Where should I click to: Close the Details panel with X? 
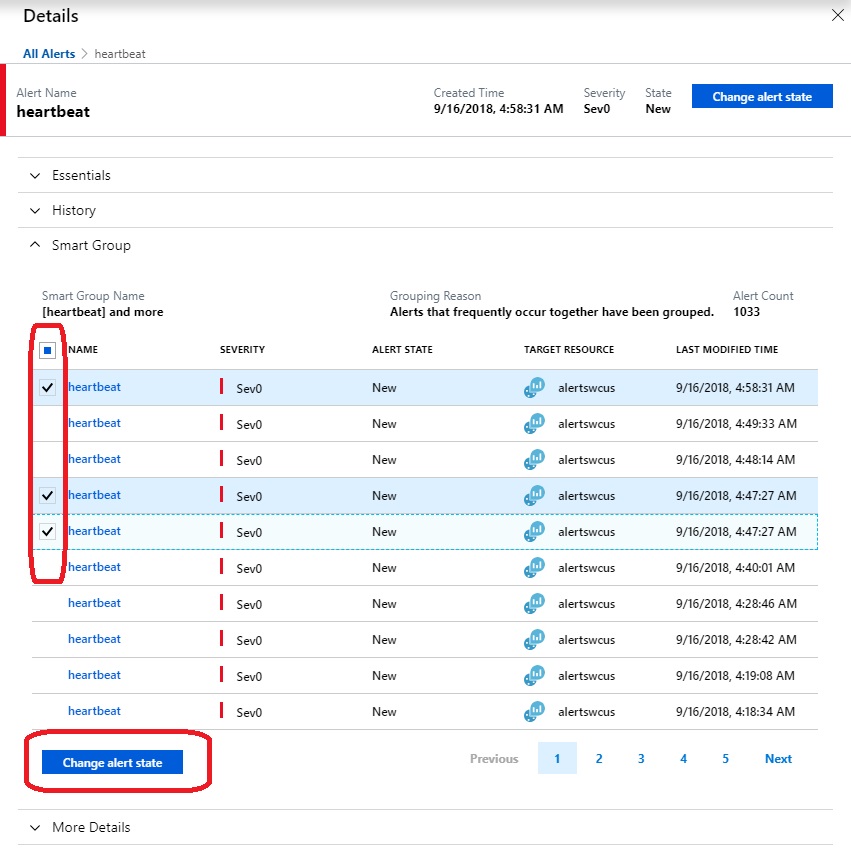(x=837, y=15)
